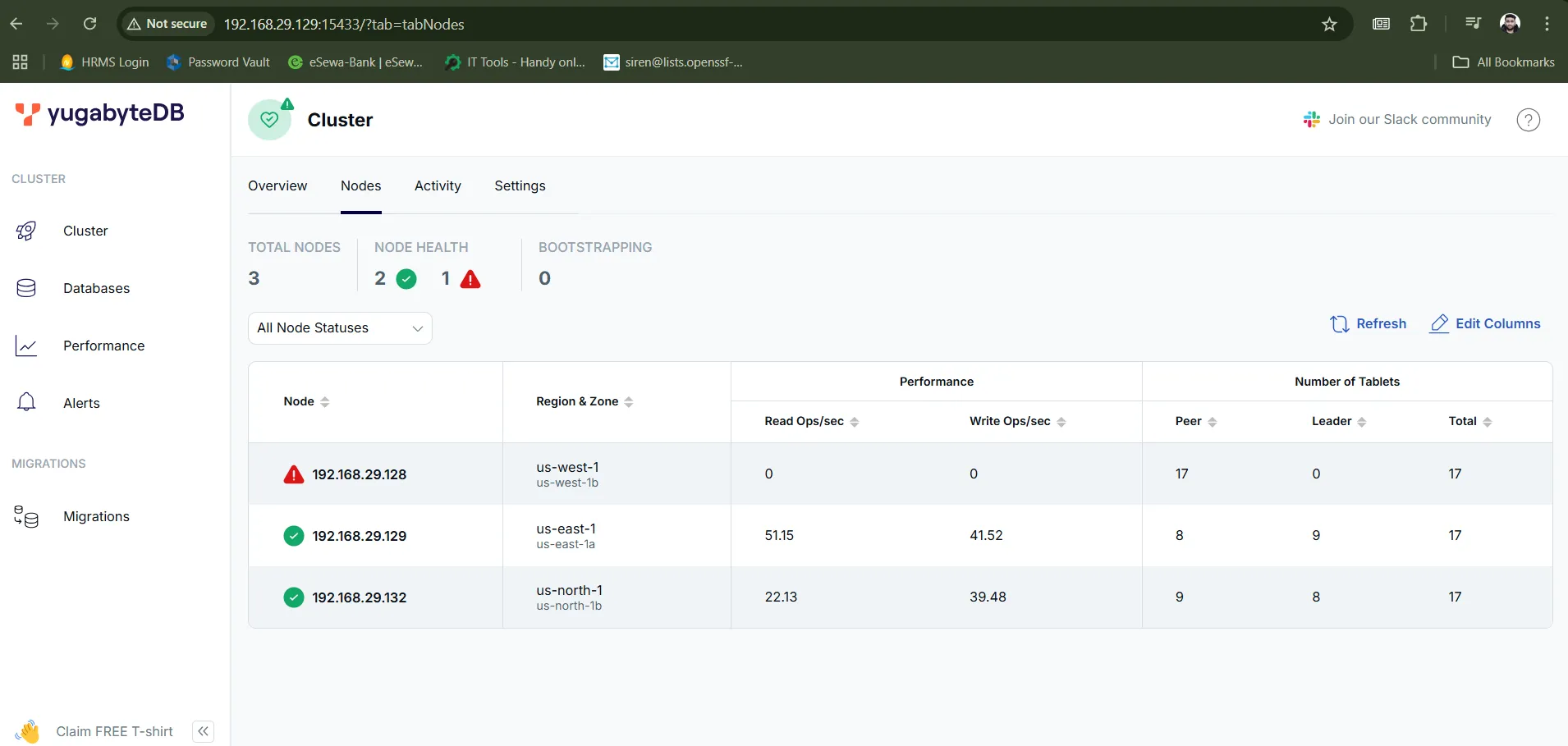Open the help question mark icon
1568x746 pixels.
1528,120
